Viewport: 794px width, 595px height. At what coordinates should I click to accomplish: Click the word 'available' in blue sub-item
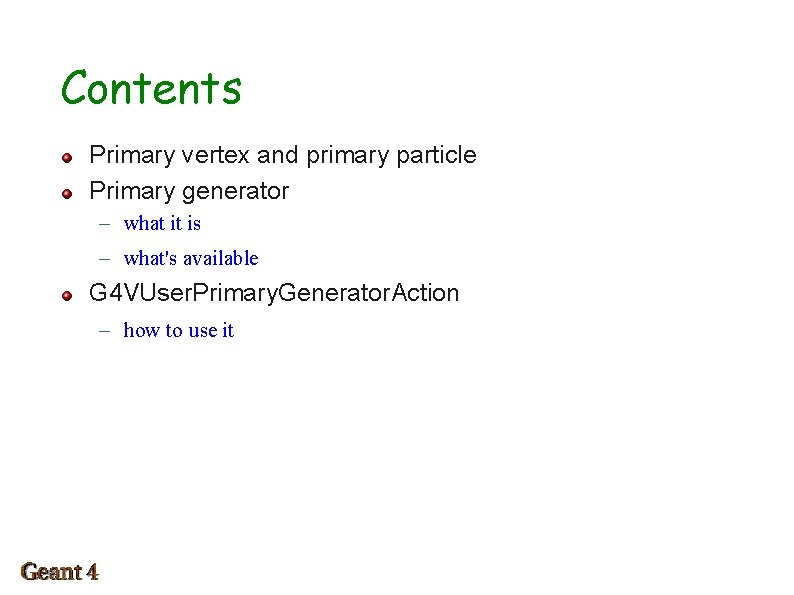tap(221, 258)
